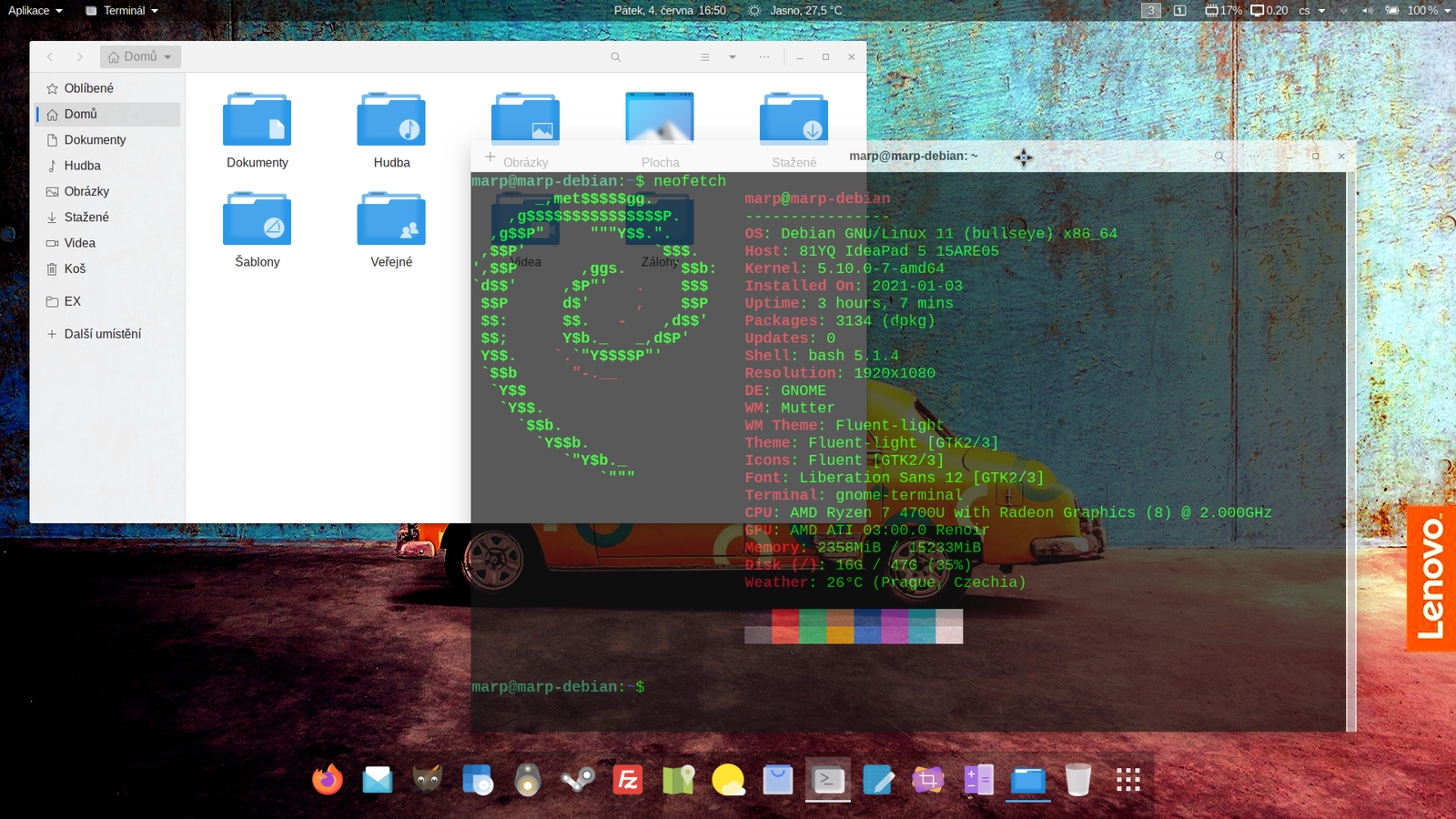Open FileZilla from the dock
Screen dimensions: 1456x819
[x=628, y=780]
